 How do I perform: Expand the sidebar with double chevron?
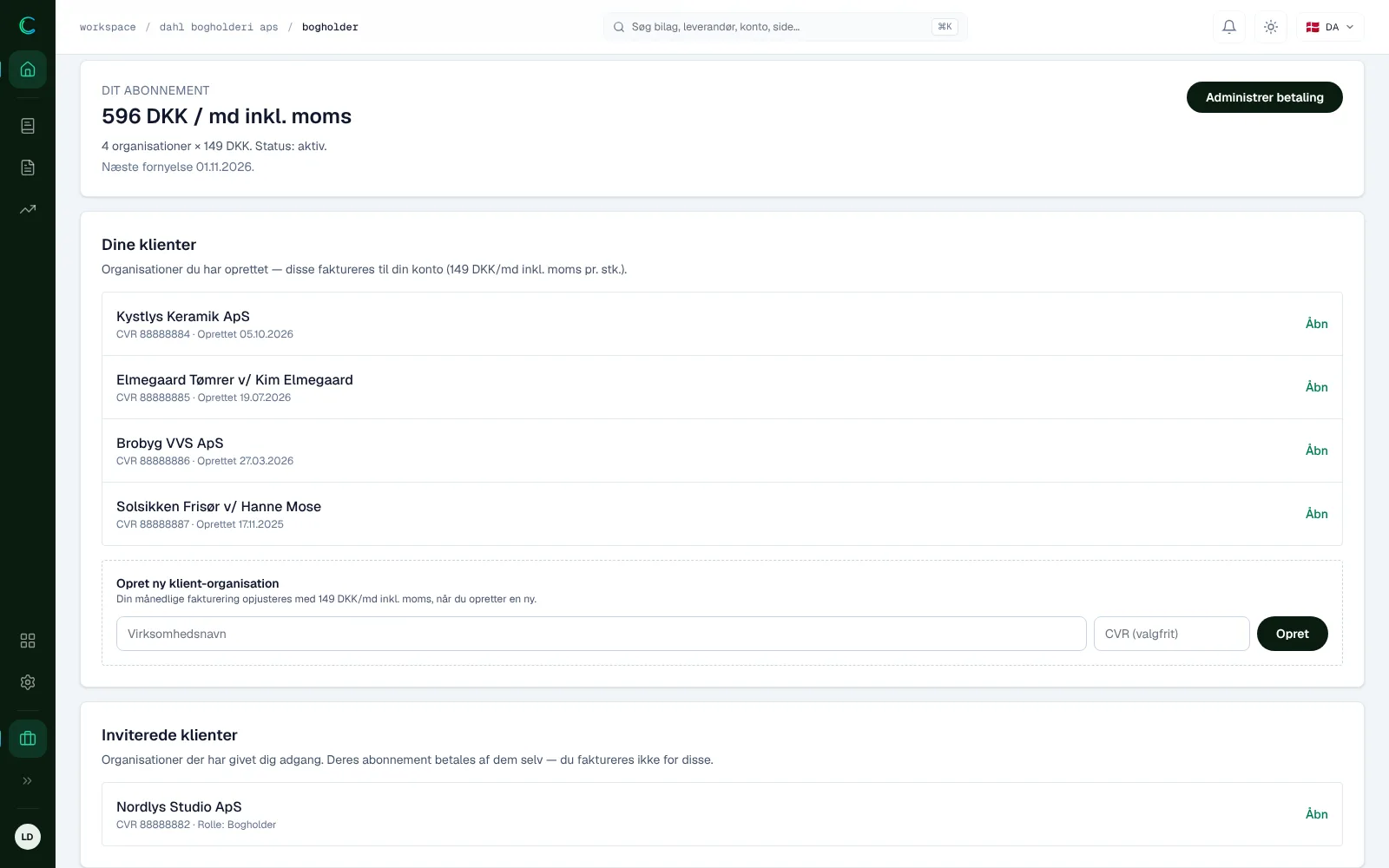tap(28, 781)
